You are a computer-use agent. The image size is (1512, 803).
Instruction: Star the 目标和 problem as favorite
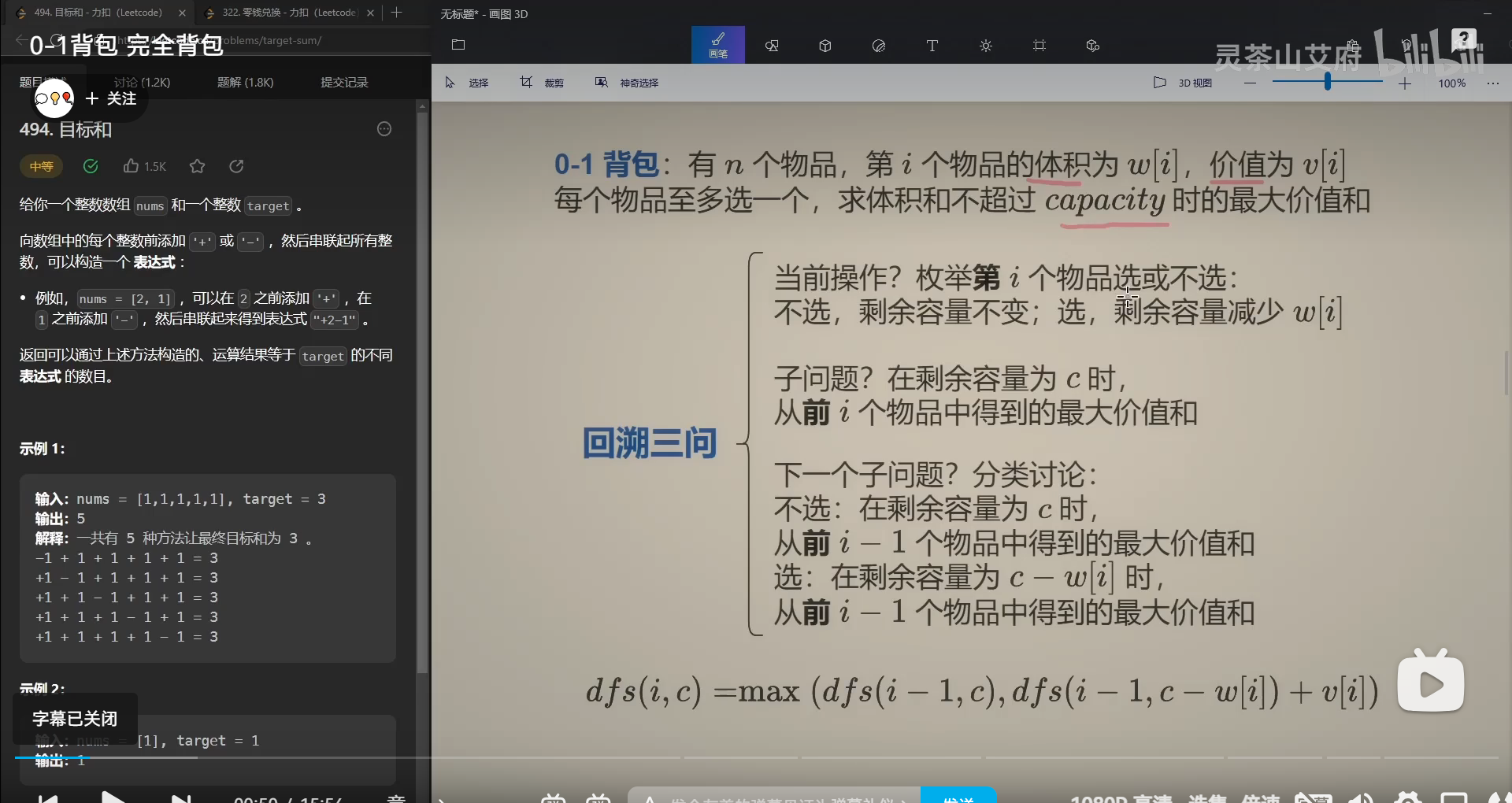point(197,166)
